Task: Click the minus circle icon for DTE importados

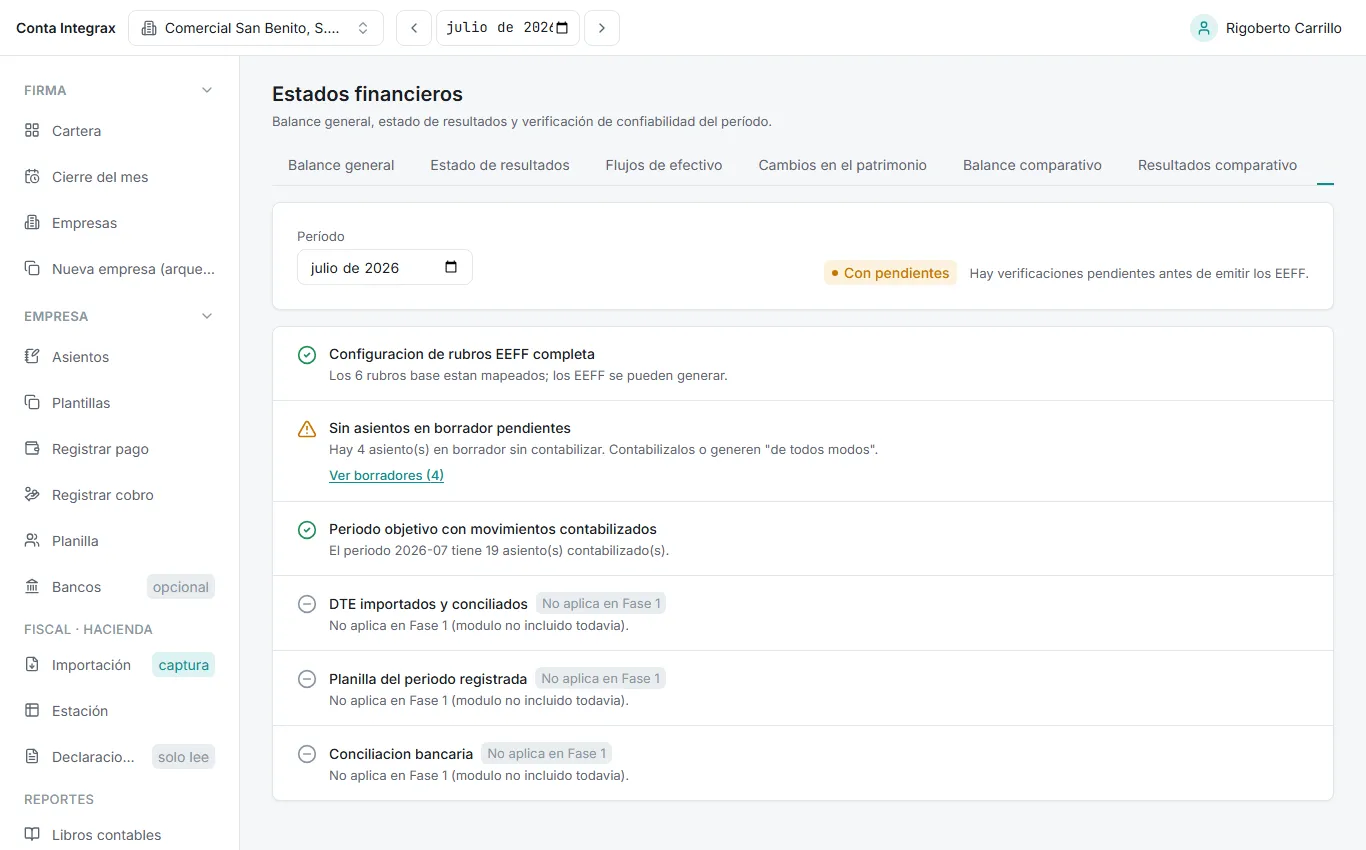Action: [307, 604]
